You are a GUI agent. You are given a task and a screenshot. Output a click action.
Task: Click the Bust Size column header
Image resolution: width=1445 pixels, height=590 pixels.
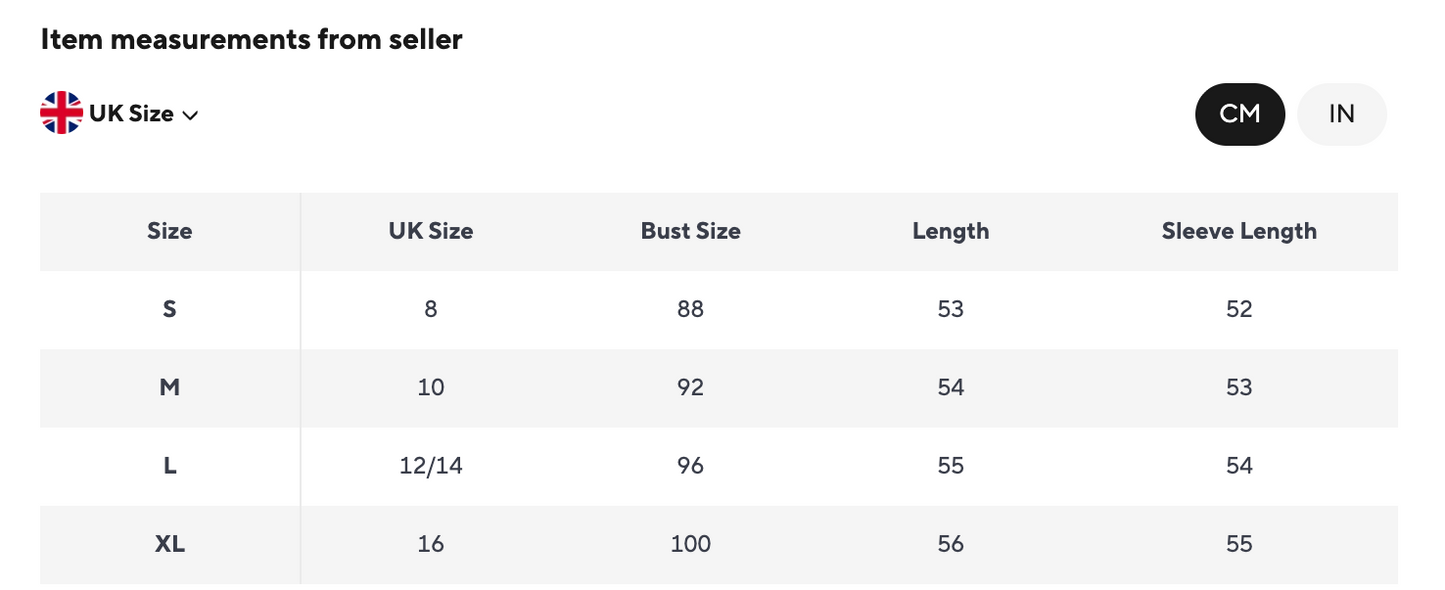tap(690, 231)
